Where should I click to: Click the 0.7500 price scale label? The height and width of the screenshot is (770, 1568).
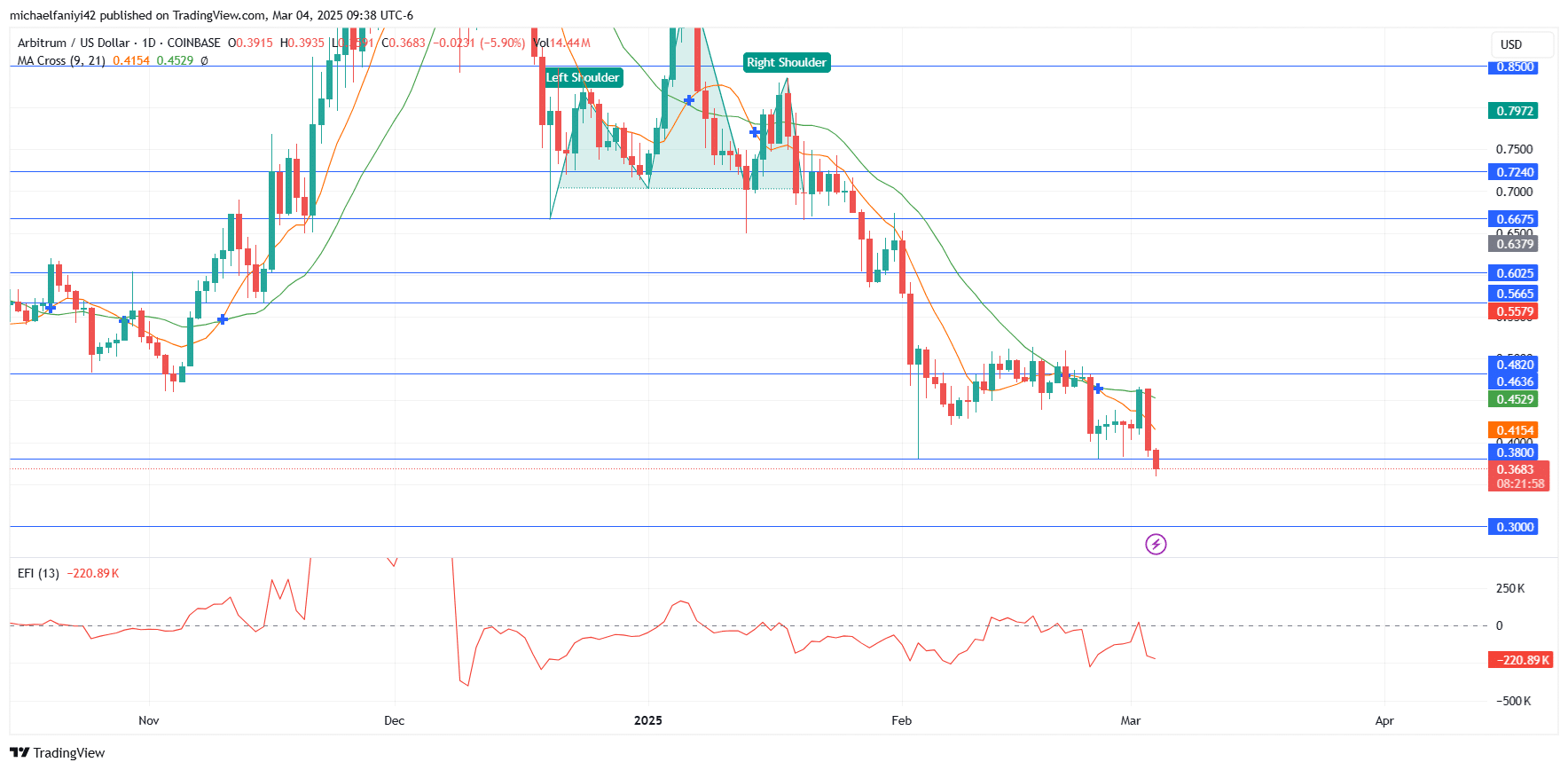point(1514,149)
